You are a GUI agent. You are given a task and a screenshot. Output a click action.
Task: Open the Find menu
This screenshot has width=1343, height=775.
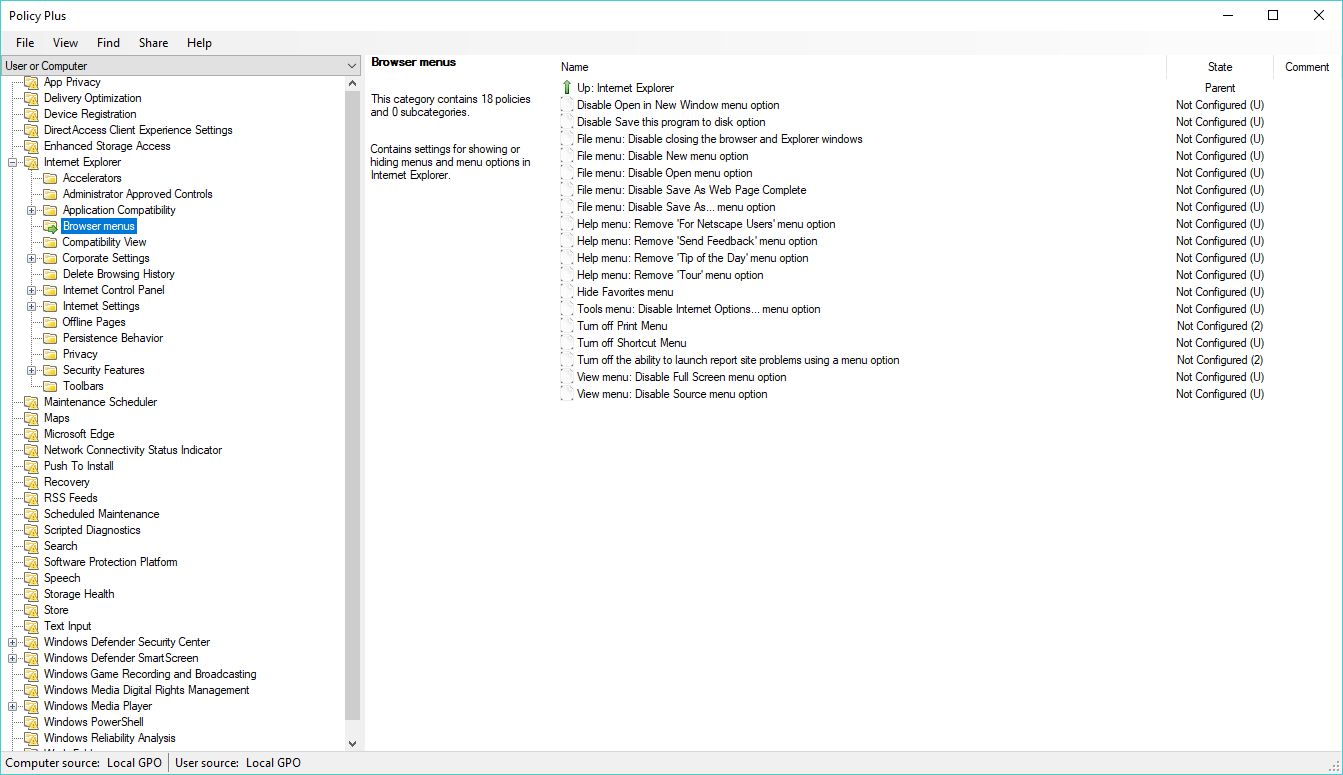tap(108, 43)
